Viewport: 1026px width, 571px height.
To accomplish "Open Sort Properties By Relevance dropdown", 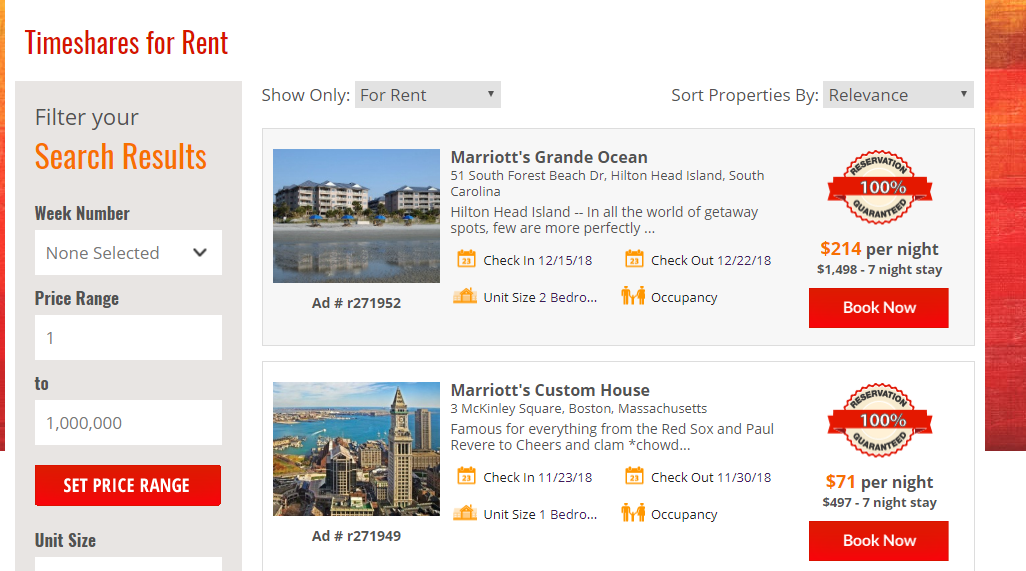I will (x=898, y=95).
